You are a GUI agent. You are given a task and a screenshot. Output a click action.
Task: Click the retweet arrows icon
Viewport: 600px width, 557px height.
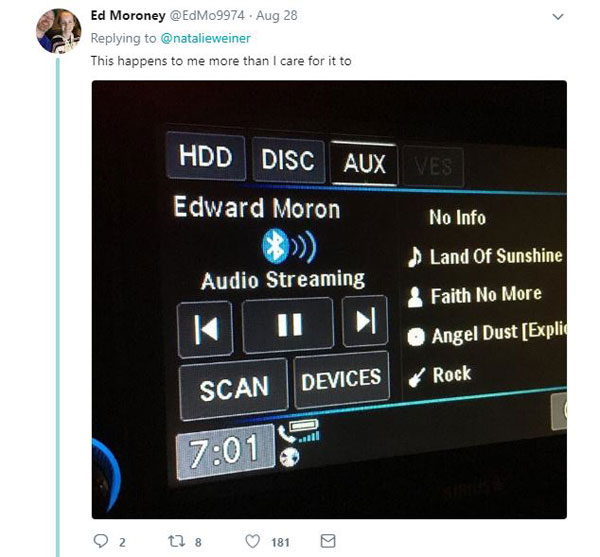click(x=177, y=541)
